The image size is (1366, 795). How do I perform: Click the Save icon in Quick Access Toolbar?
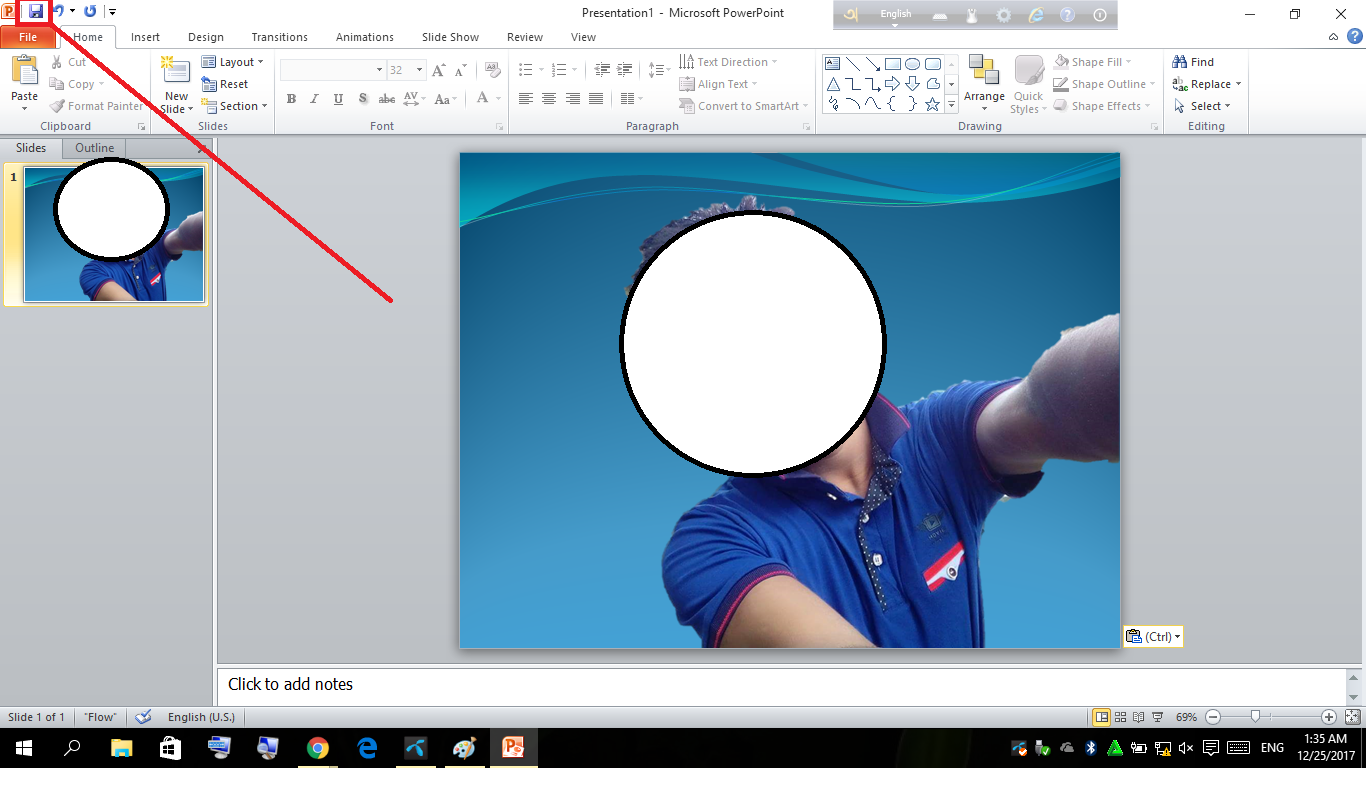(36, 12)
